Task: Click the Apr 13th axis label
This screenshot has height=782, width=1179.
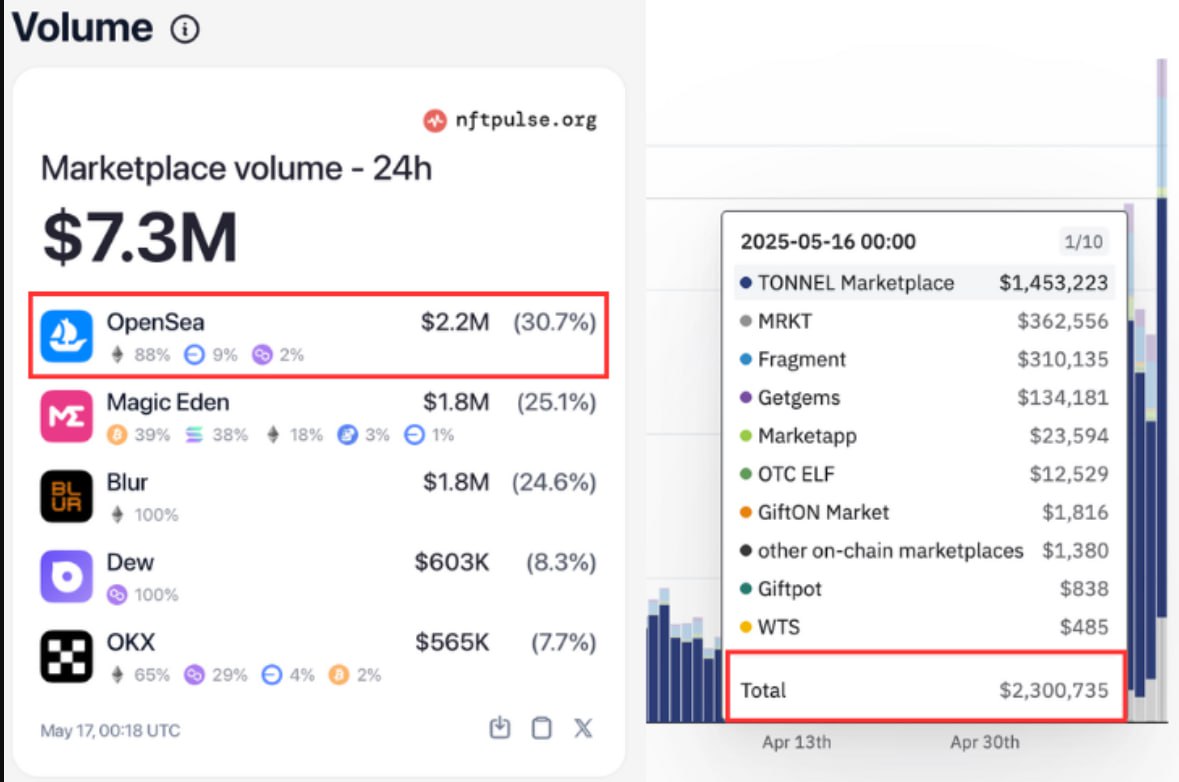Action: pyautogui.click(x=796, y=742)
